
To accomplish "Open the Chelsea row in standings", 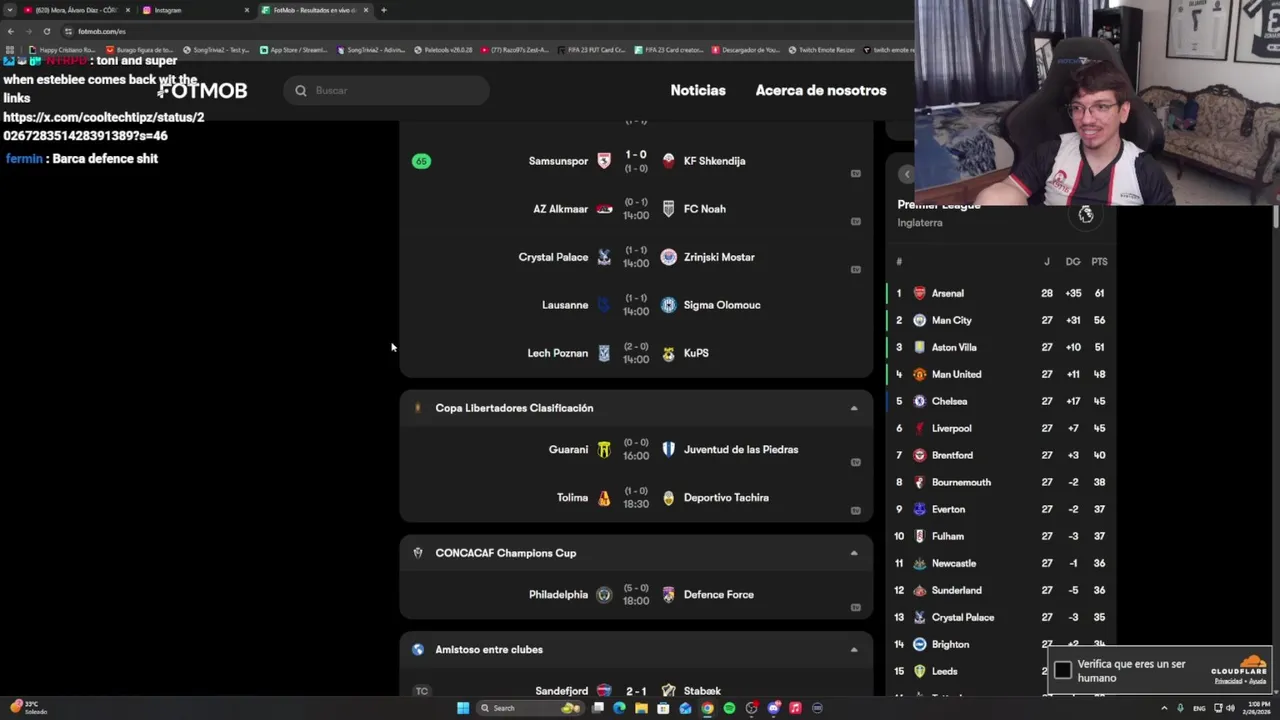I will [x=1001, y=402].
